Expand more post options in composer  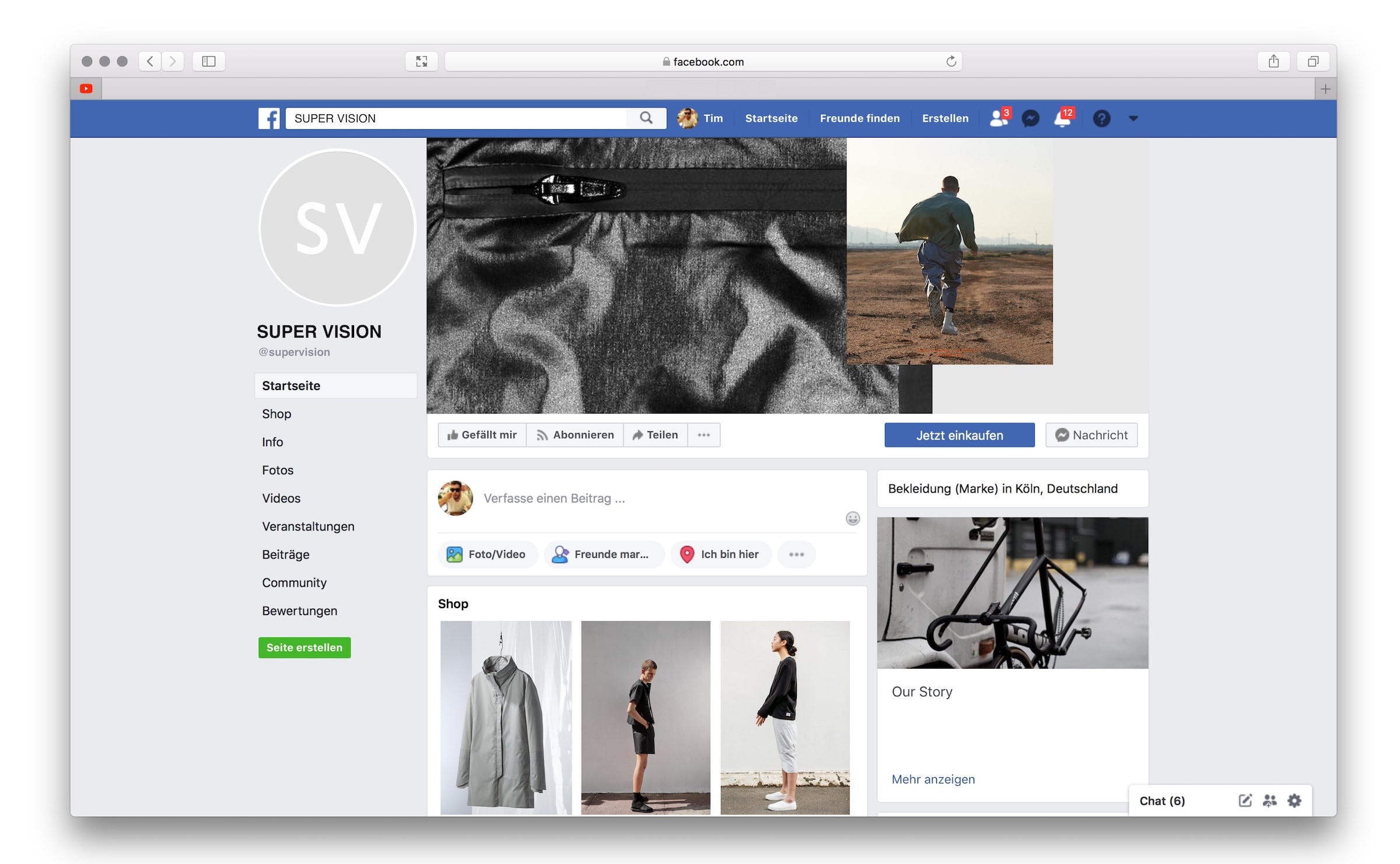(x=796, y=554)
